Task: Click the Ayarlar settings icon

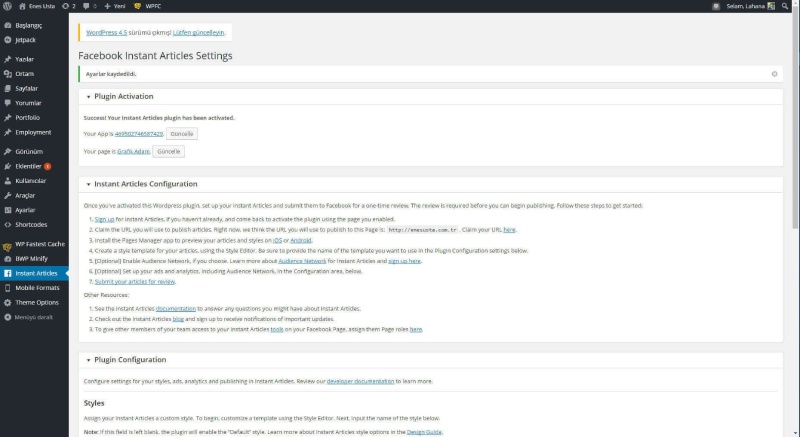Action: pos(8,210)
